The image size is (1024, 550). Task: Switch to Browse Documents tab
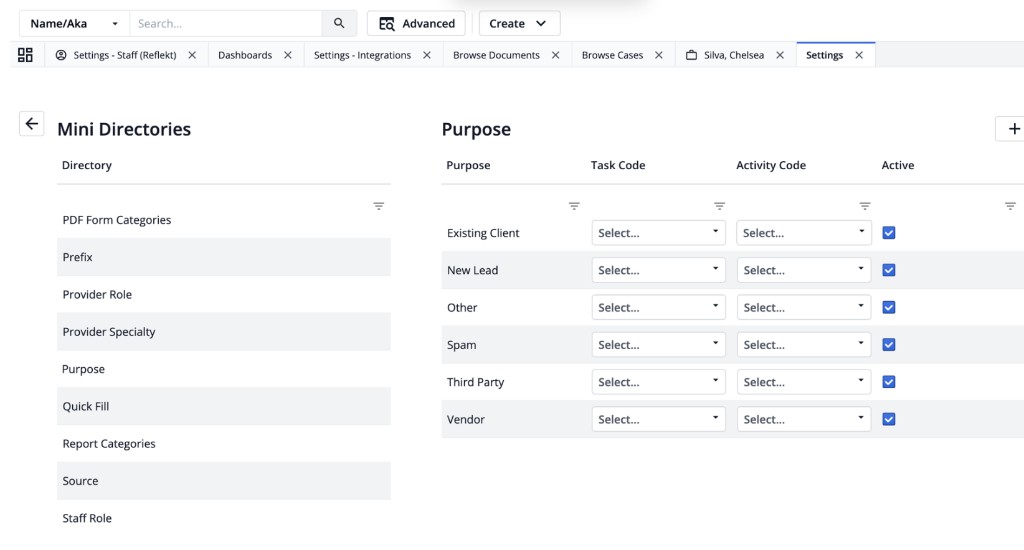pos(496,56)
